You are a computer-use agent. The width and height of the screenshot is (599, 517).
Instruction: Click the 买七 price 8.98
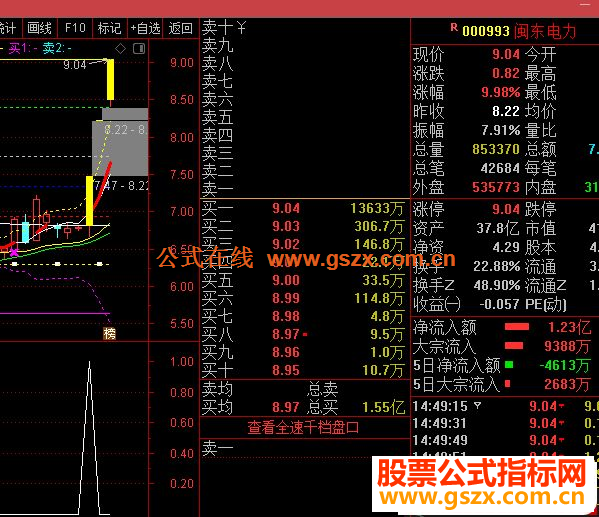(x=286, y=316)
